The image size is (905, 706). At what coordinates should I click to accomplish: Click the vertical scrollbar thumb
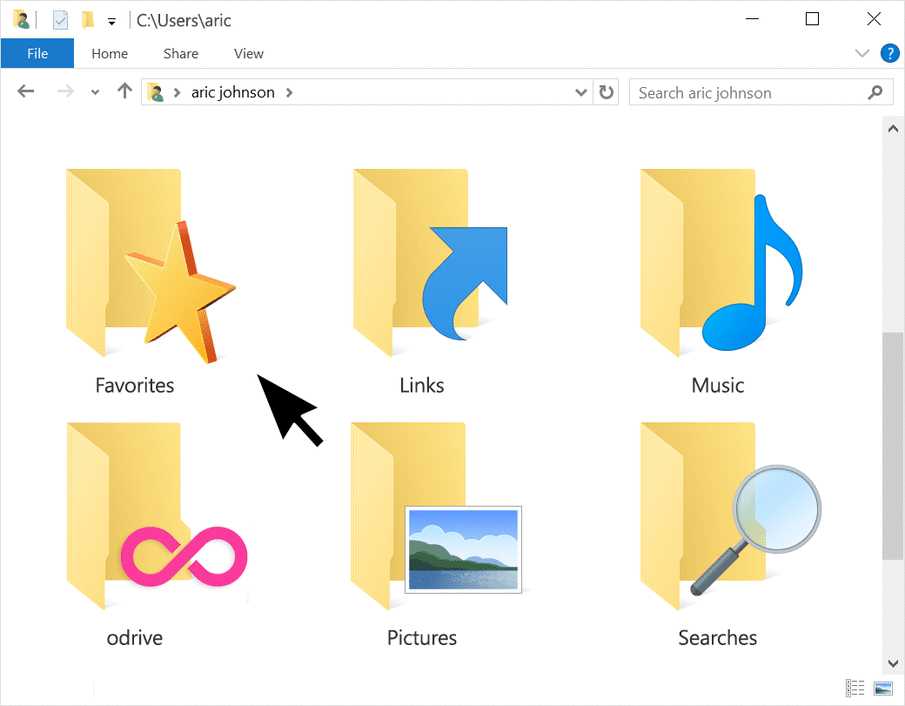[893, 446]
